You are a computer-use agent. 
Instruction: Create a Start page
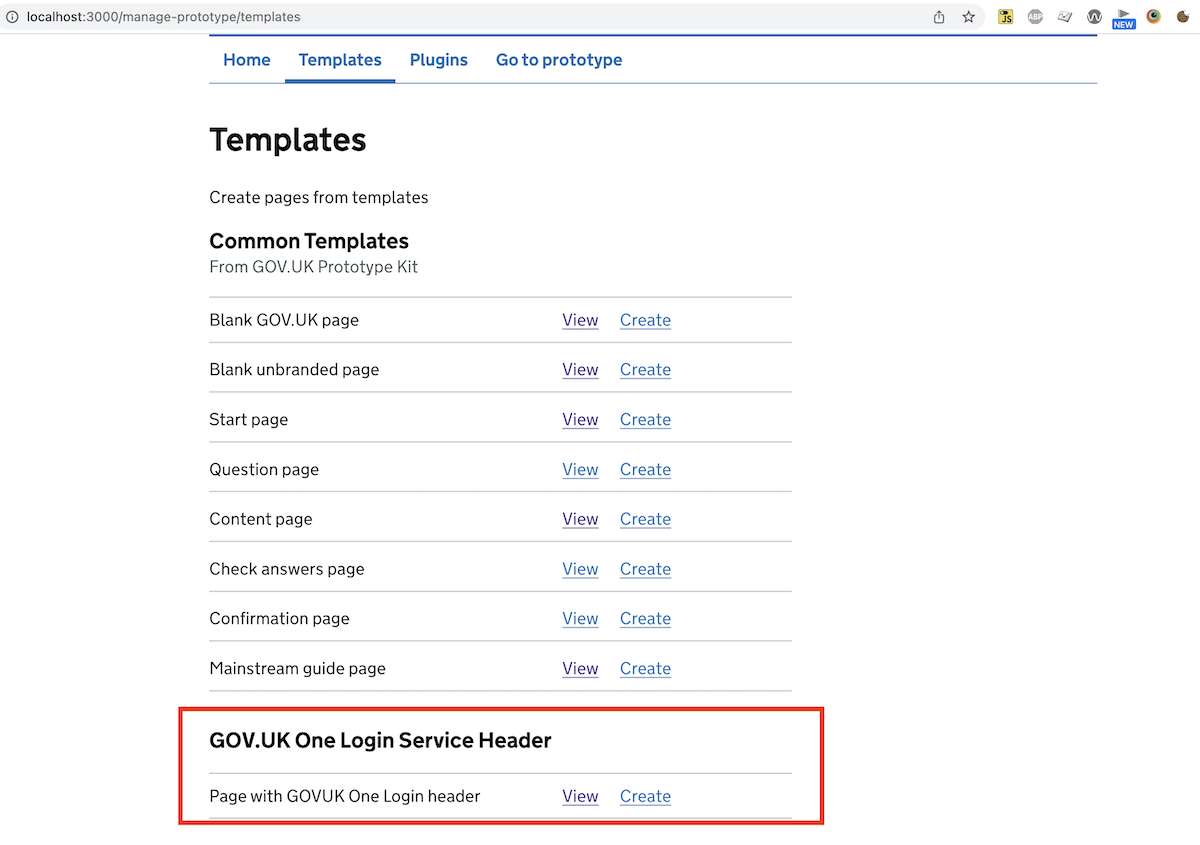point(645,419)
